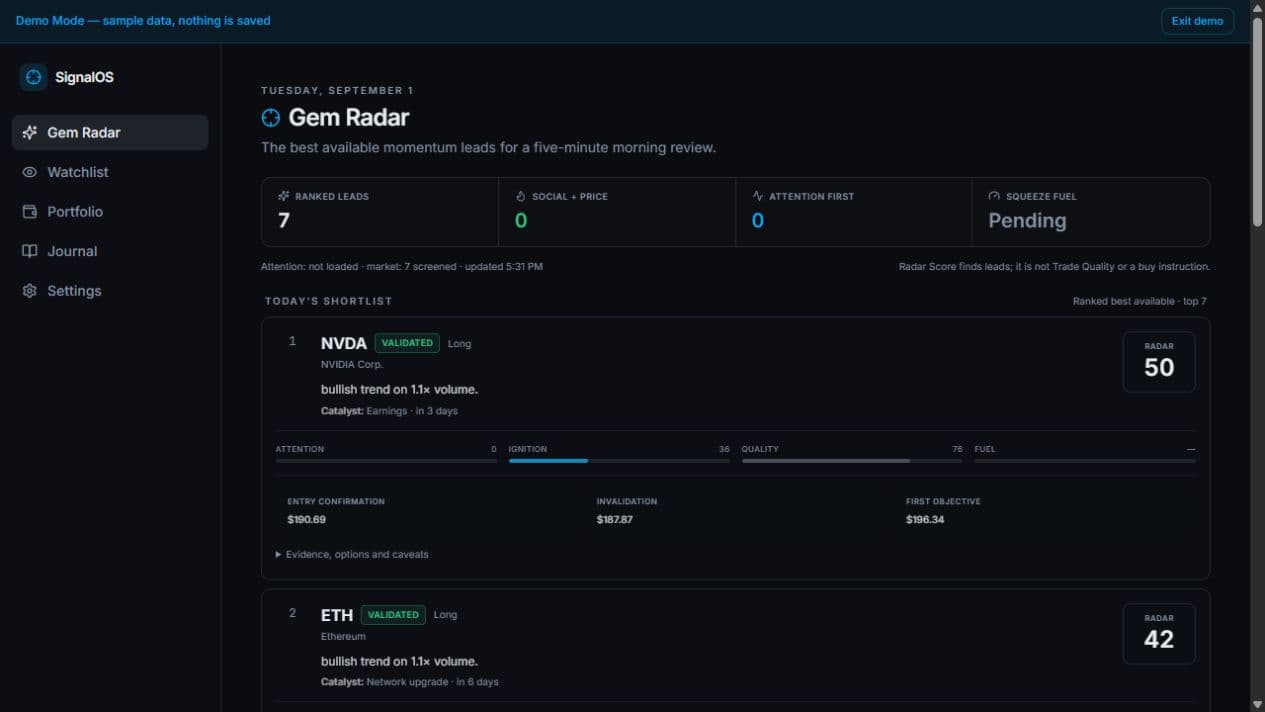This screenshot has width=1265, height=712.
Task: Click the Entry Confirmation value $190.69
Action: (x=306, y=520)
